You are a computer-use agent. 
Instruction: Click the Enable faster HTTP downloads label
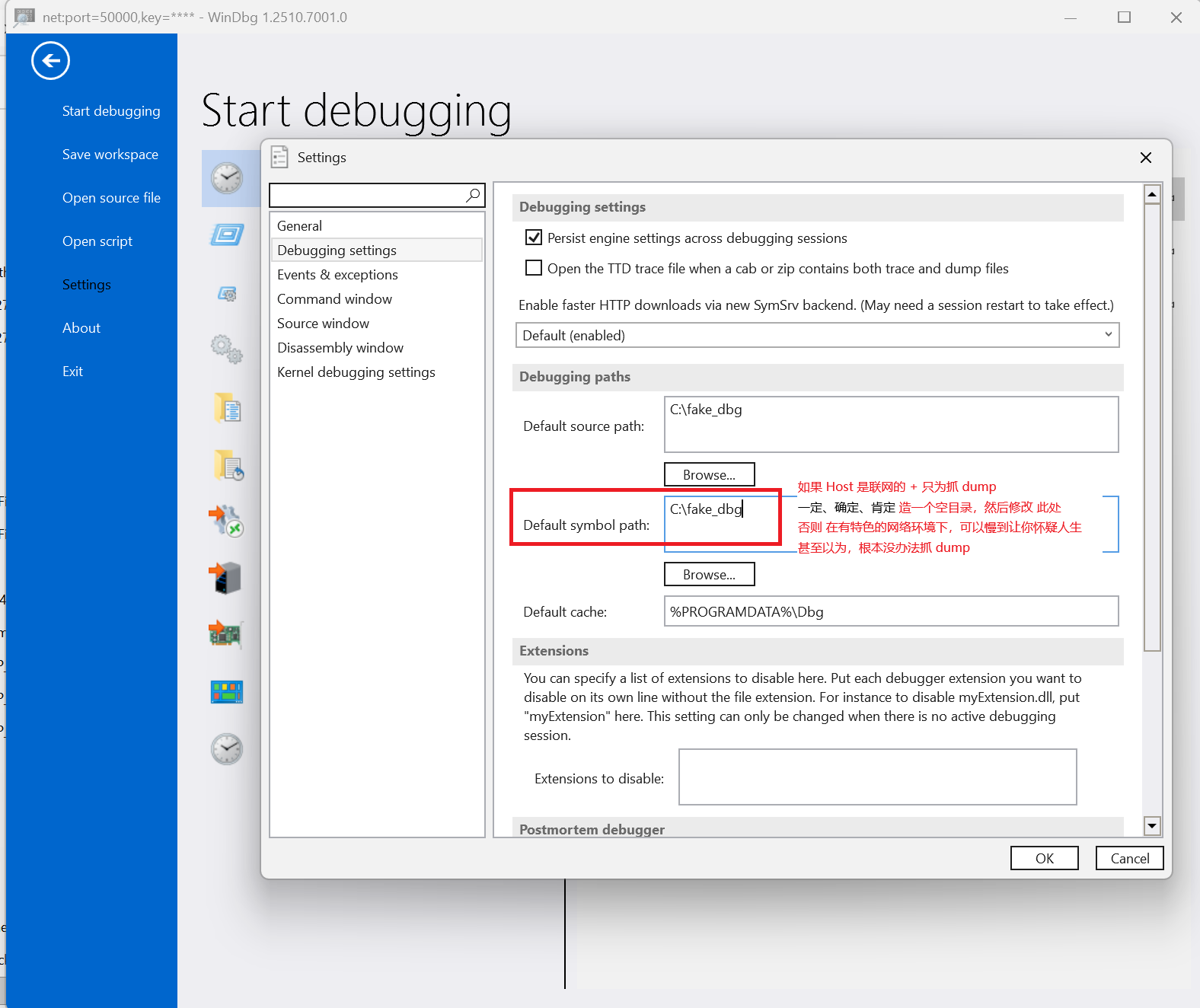pyautogui.click(x=816, y=305)
